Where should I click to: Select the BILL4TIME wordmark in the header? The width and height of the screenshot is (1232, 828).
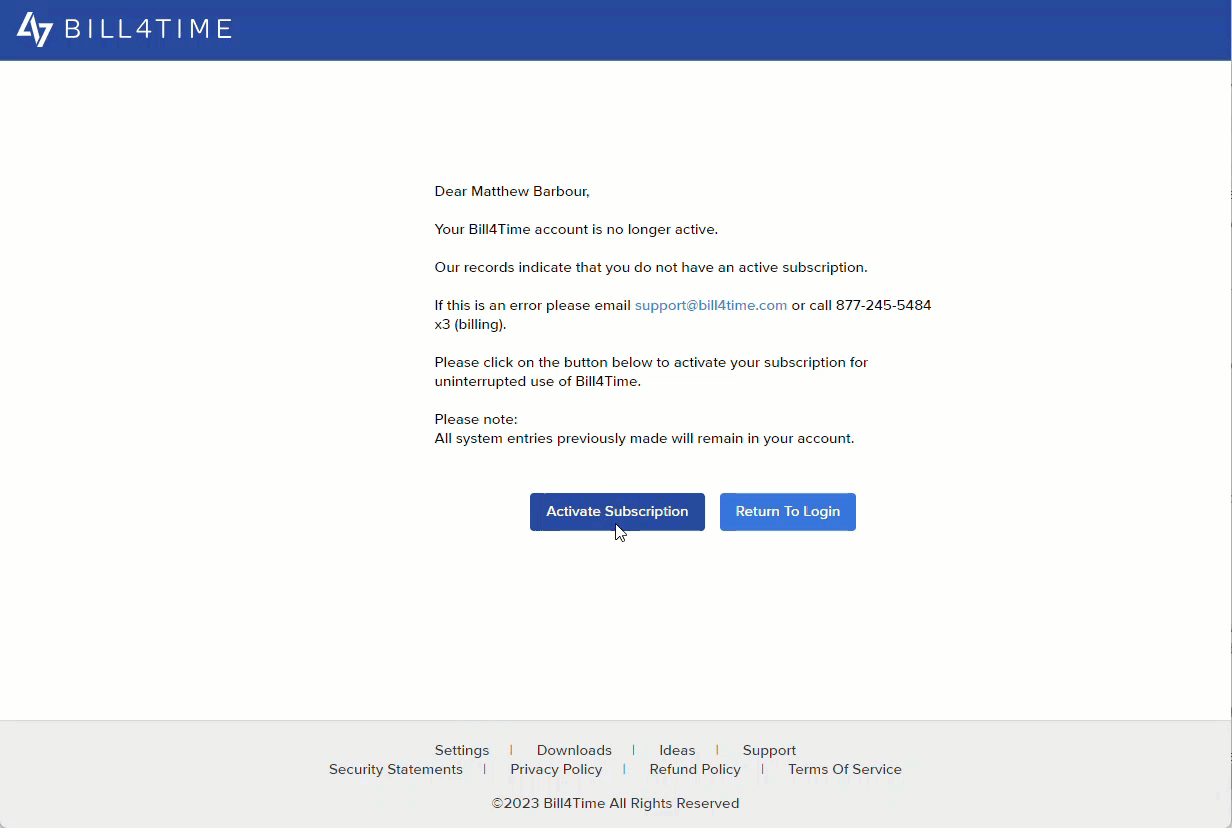tap(148, 29)
